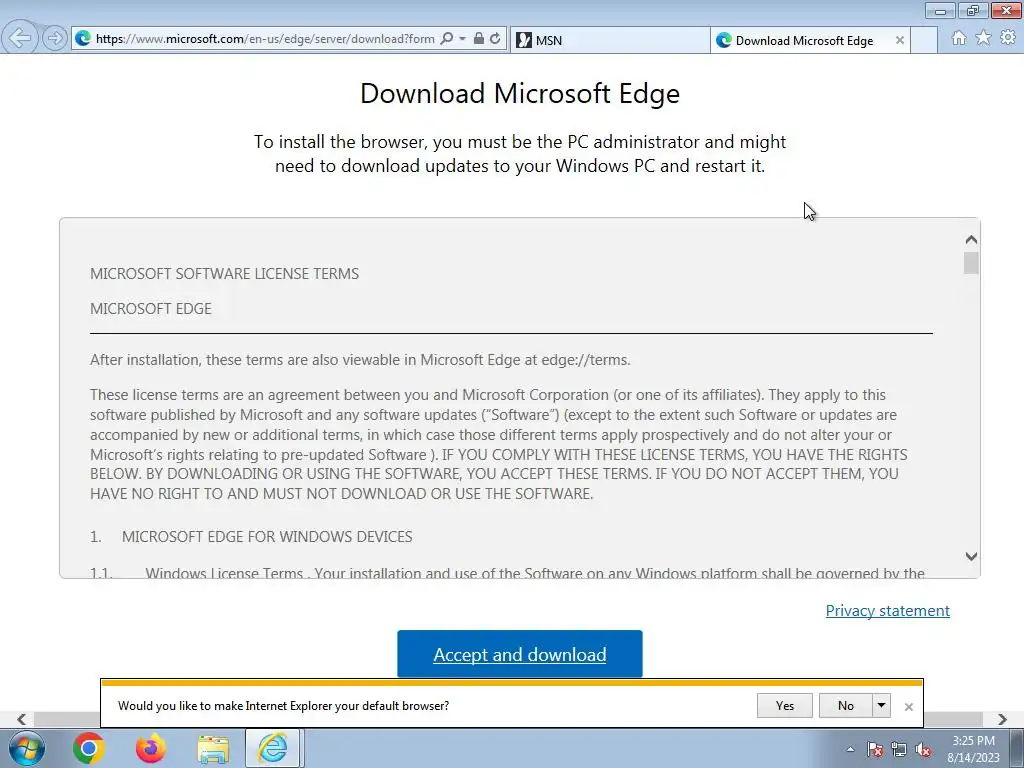Screen dimensions: 1024x768
Task: Open Windows Explorer folder in taskbar
Action: (213, 749)
